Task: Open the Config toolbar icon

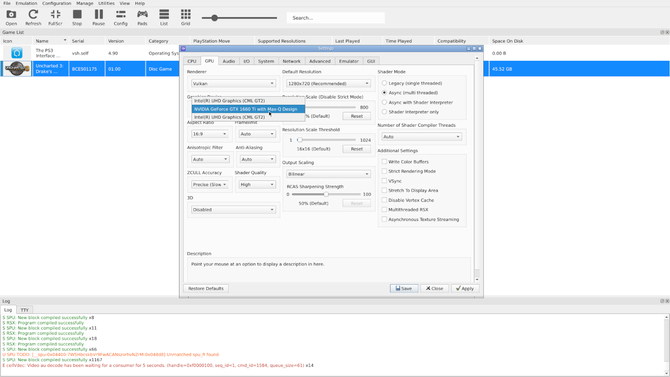Action: pos(120,18)
